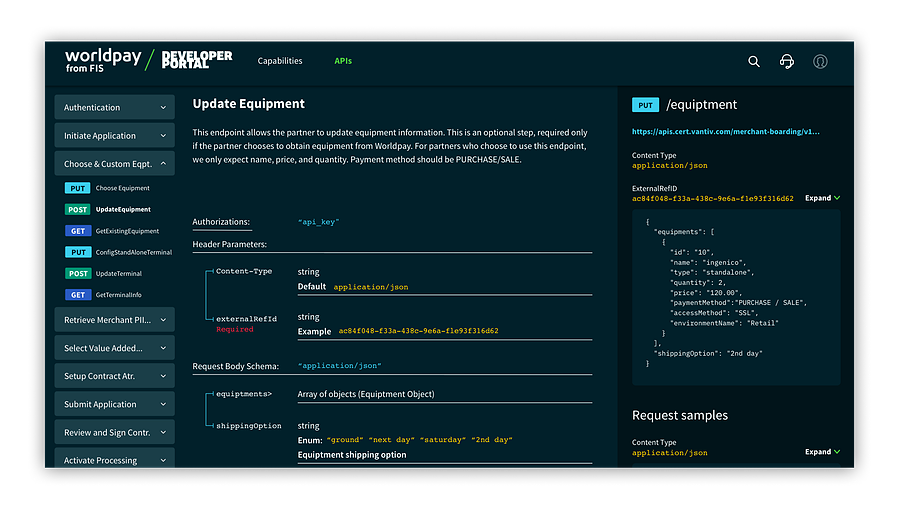
Task: Click the ExternalRefID value in right panel
Action: tap(713, 199)
